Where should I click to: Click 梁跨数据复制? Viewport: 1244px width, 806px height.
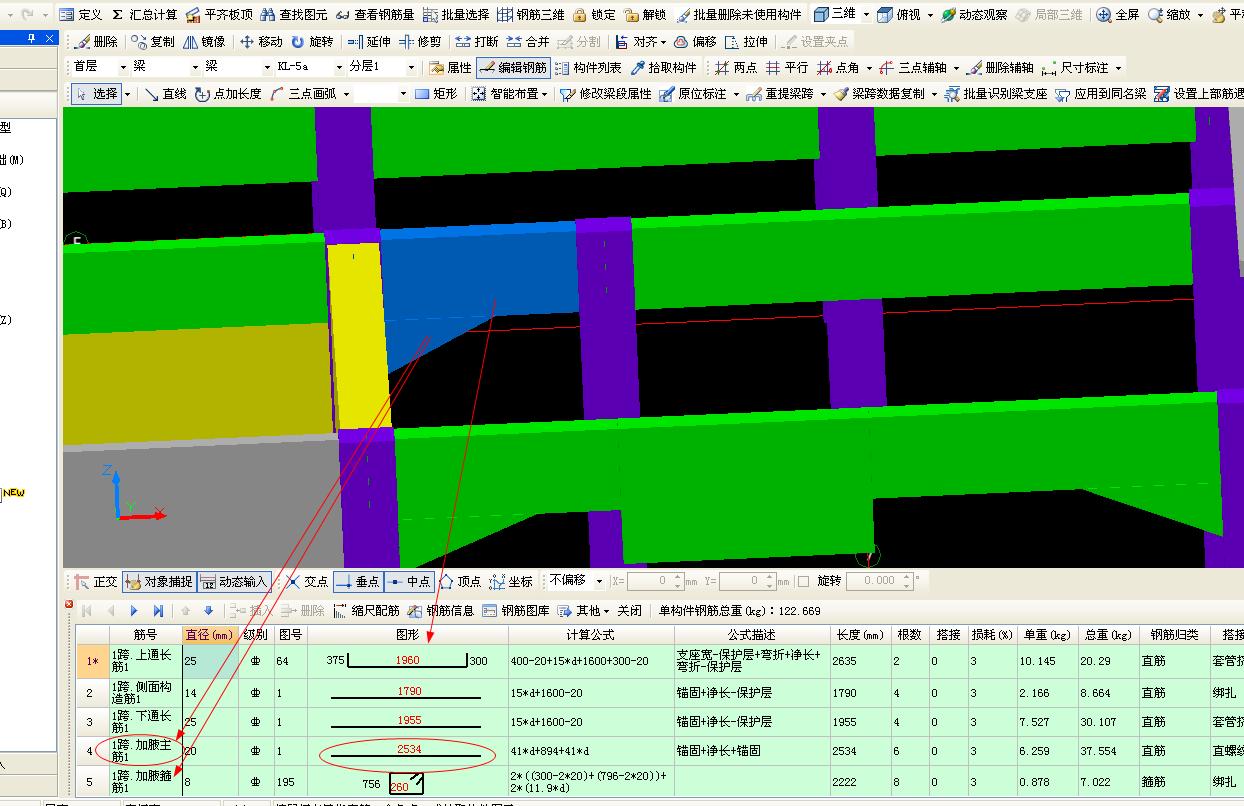coord(879,93)
